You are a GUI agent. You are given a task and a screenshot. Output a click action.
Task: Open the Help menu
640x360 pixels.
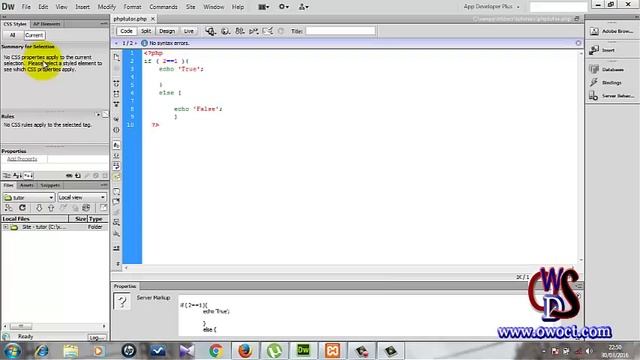pos(238,7)
